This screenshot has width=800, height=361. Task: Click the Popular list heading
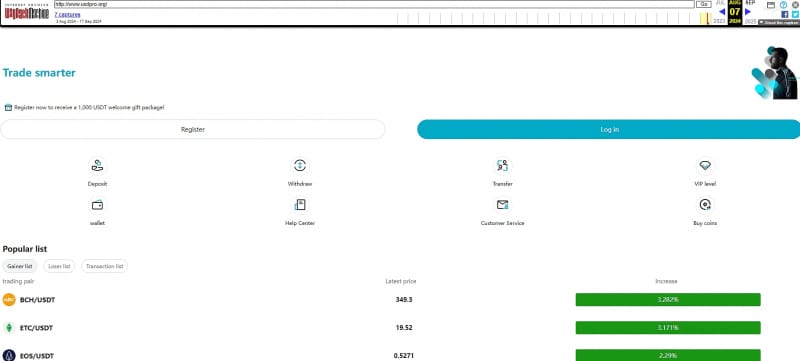(24, 249)
